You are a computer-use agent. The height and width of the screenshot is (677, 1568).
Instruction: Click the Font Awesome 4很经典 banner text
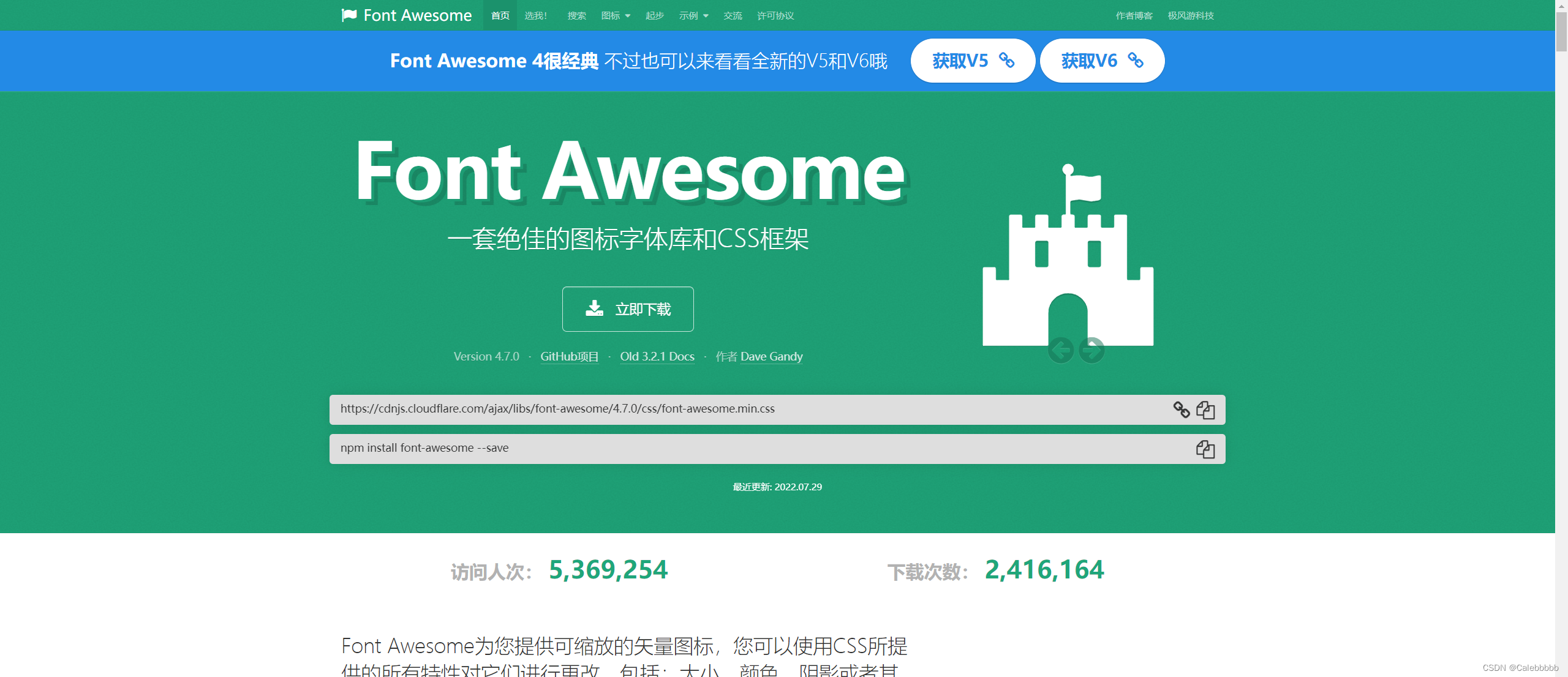pyautogui.click(x=494, y=61)
